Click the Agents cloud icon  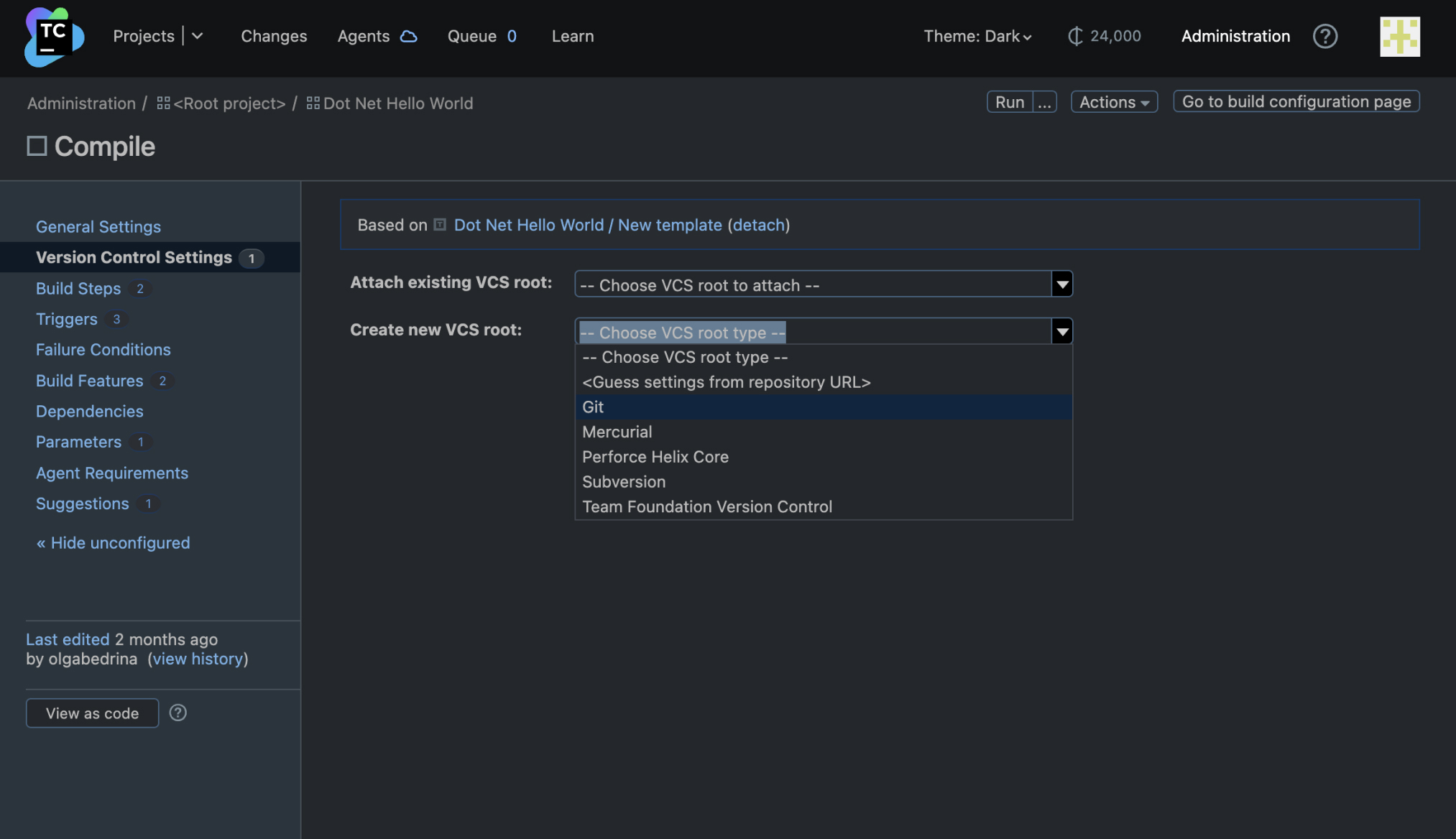point(408,36)
